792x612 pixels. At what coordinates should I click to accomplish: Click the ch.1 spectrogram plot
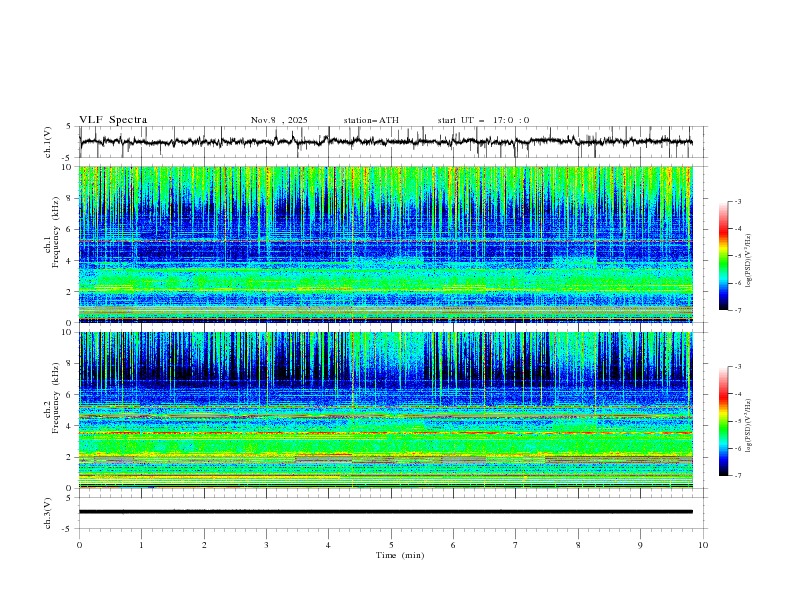(386, 244)
